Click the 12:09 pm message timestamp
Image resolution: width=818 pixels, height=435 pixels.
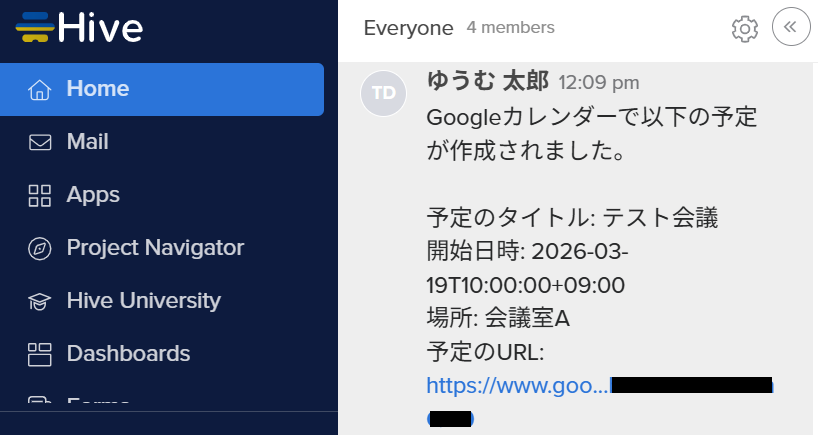point(599,83)
